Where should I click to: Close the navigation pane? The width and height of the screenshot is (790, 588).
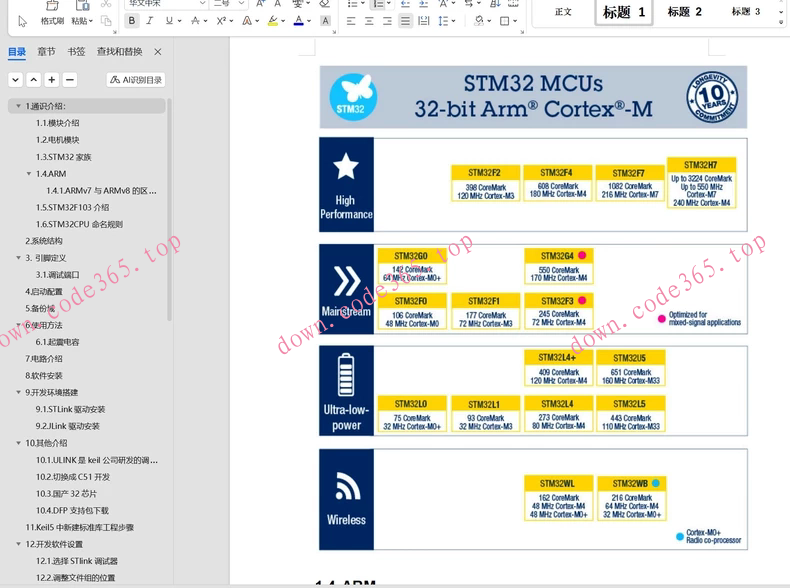158,52
